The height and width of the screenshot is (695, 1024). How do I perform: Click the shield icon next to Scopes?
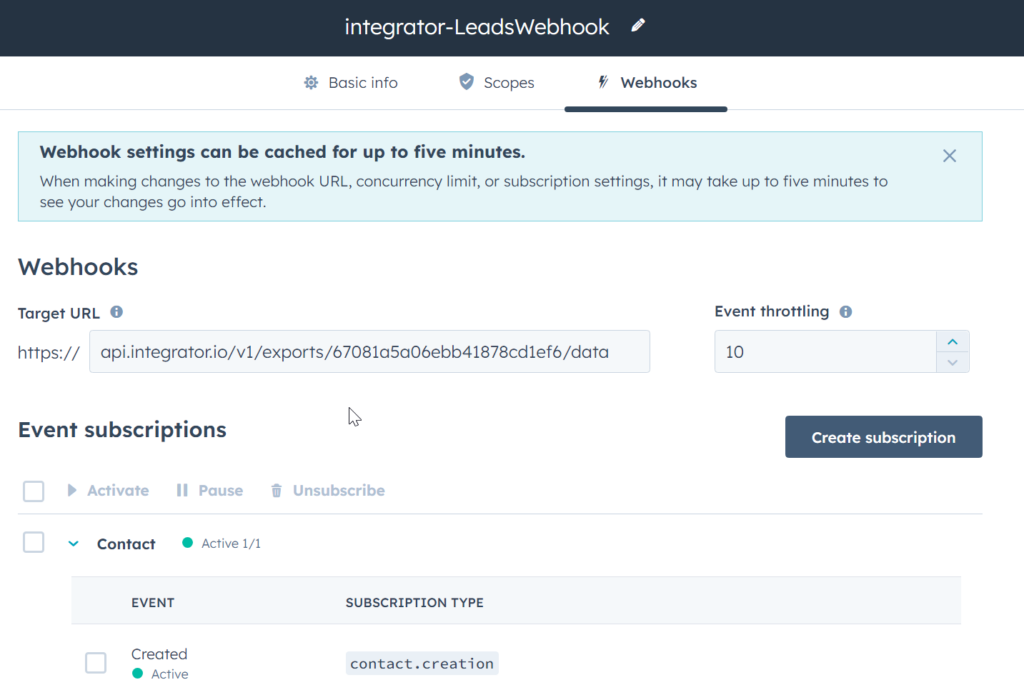coord(465,83)
